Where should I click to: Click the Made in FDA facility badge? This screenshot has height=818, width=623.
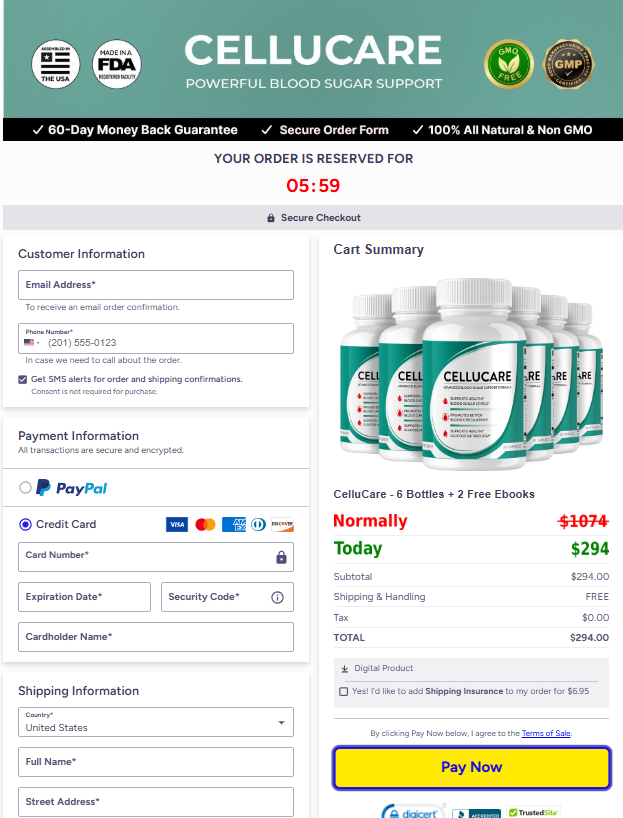coord(117,64)
